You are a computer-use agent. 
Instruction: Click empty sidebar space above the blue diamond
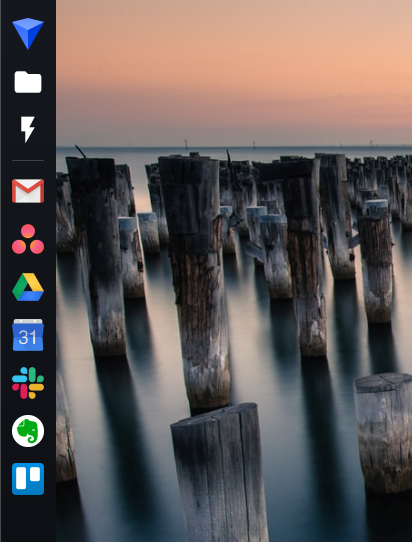[28, 8]
